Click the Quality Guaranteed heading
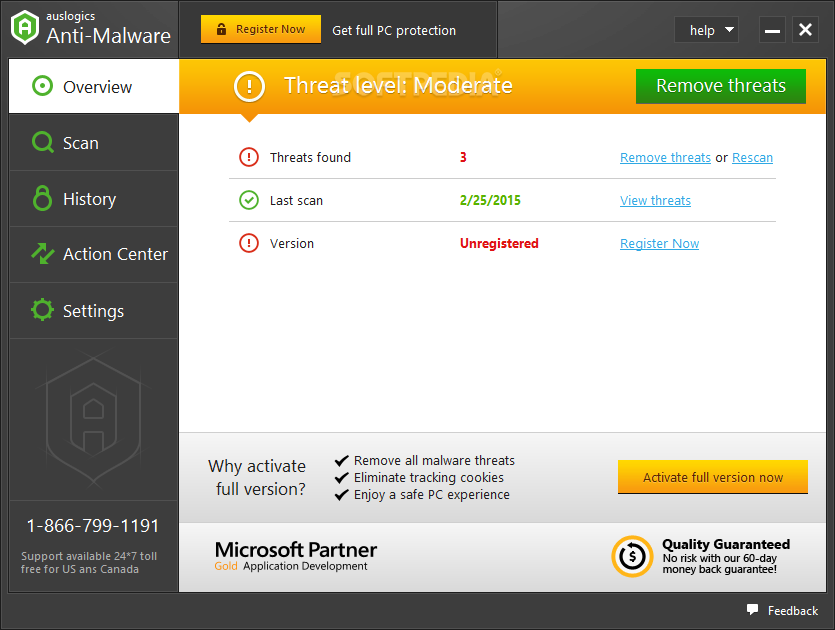This screenshot has width=835, height=630. tap(726, 544)
